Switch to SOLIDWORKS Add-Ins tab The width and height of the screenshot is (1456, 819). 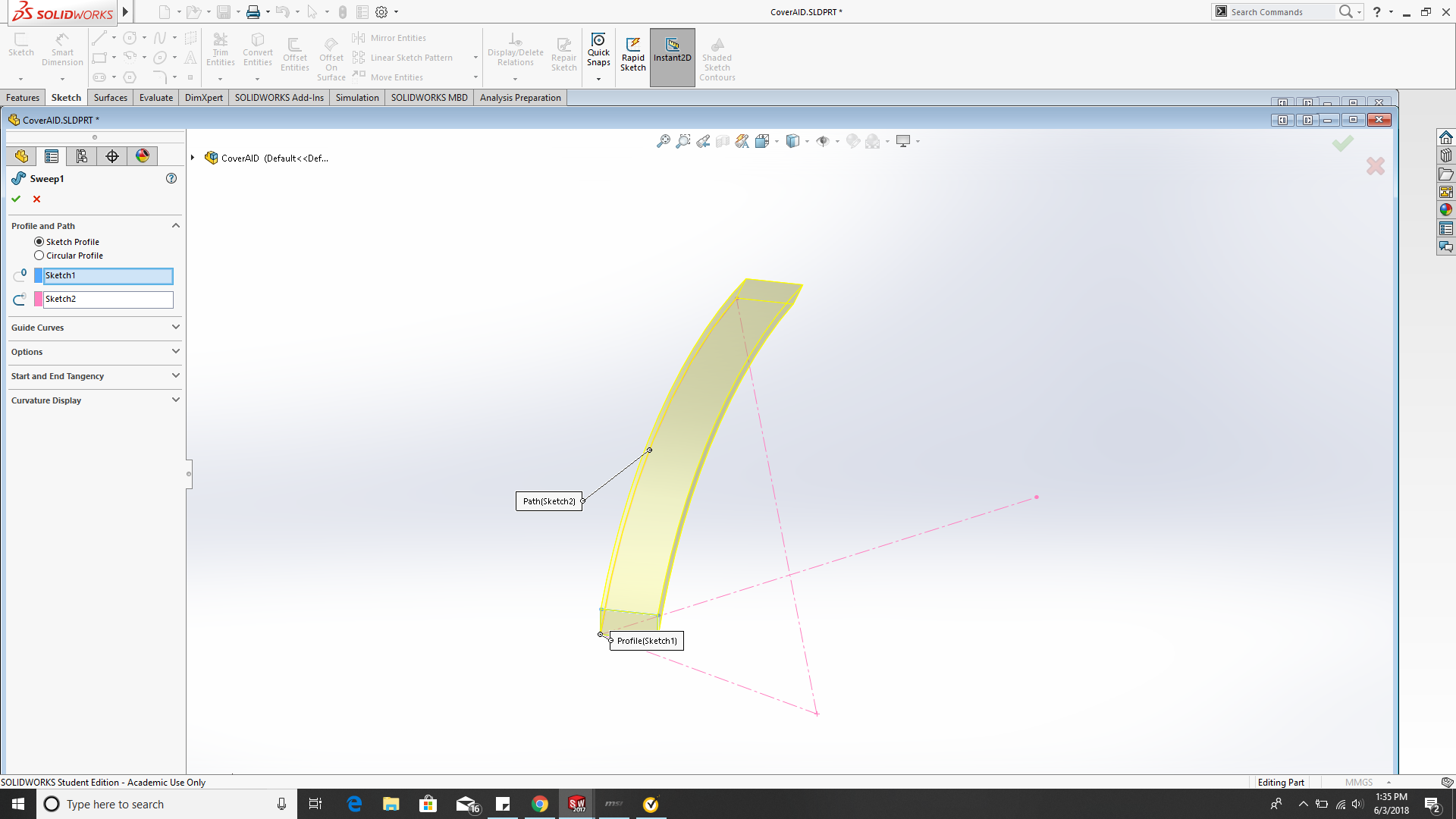click(x=279, y=98)
